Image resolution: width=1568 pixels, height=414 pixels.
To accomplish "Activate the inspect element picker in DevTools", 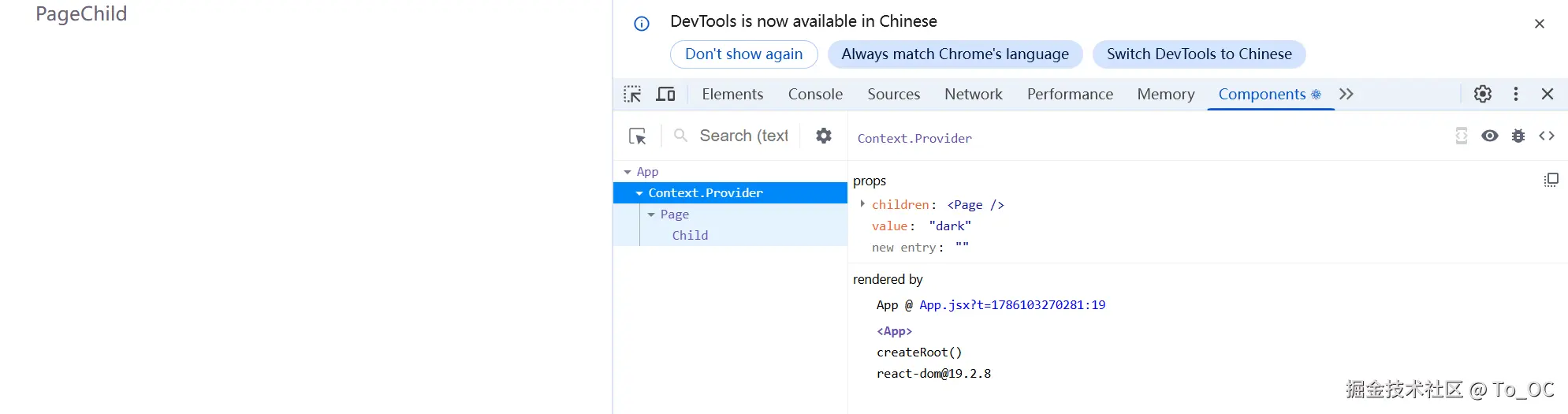I will pyautogui.click(x=632, y=94).
